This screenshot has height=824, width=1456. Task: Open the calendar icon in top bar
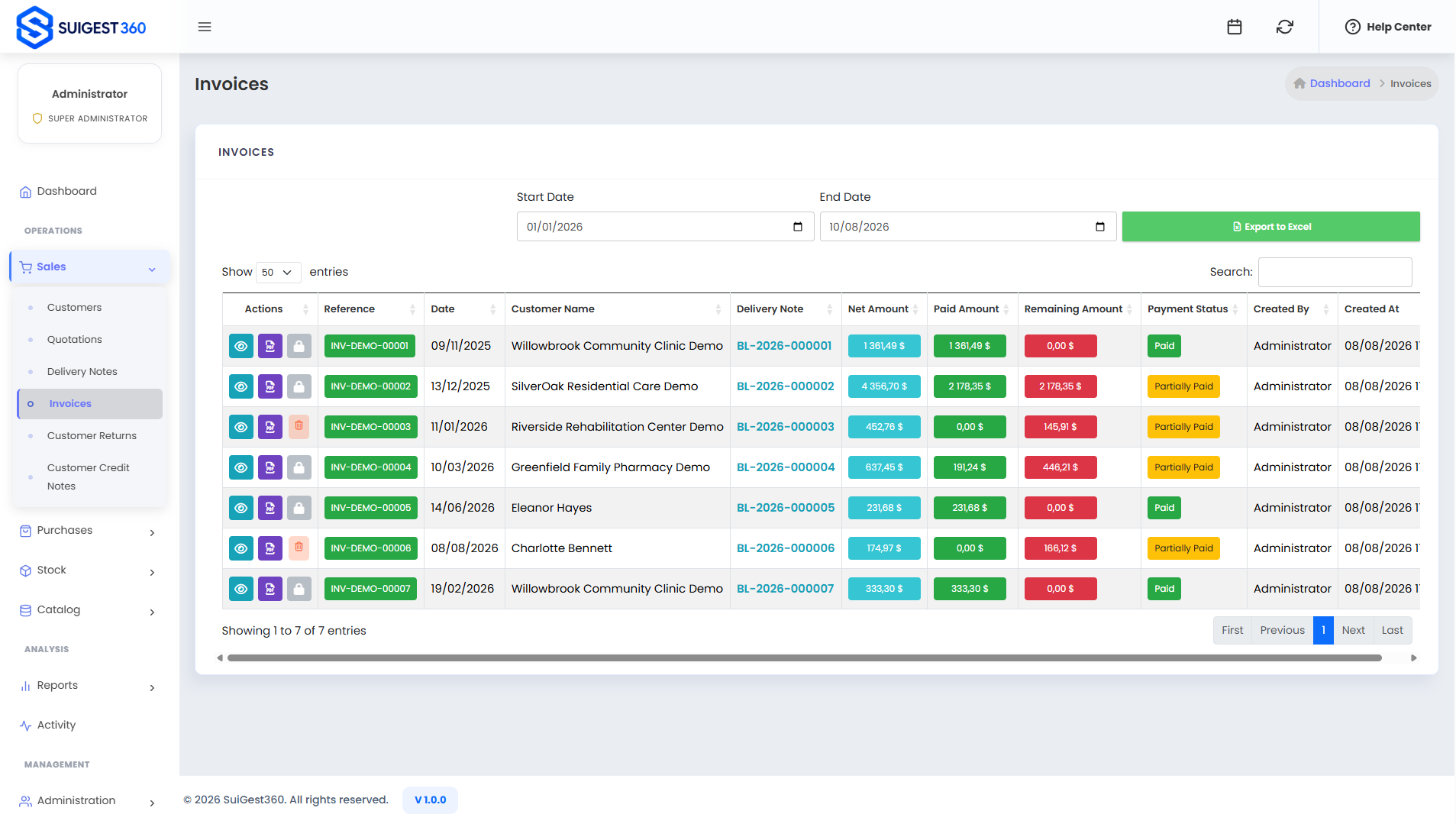coord(1235,27)
